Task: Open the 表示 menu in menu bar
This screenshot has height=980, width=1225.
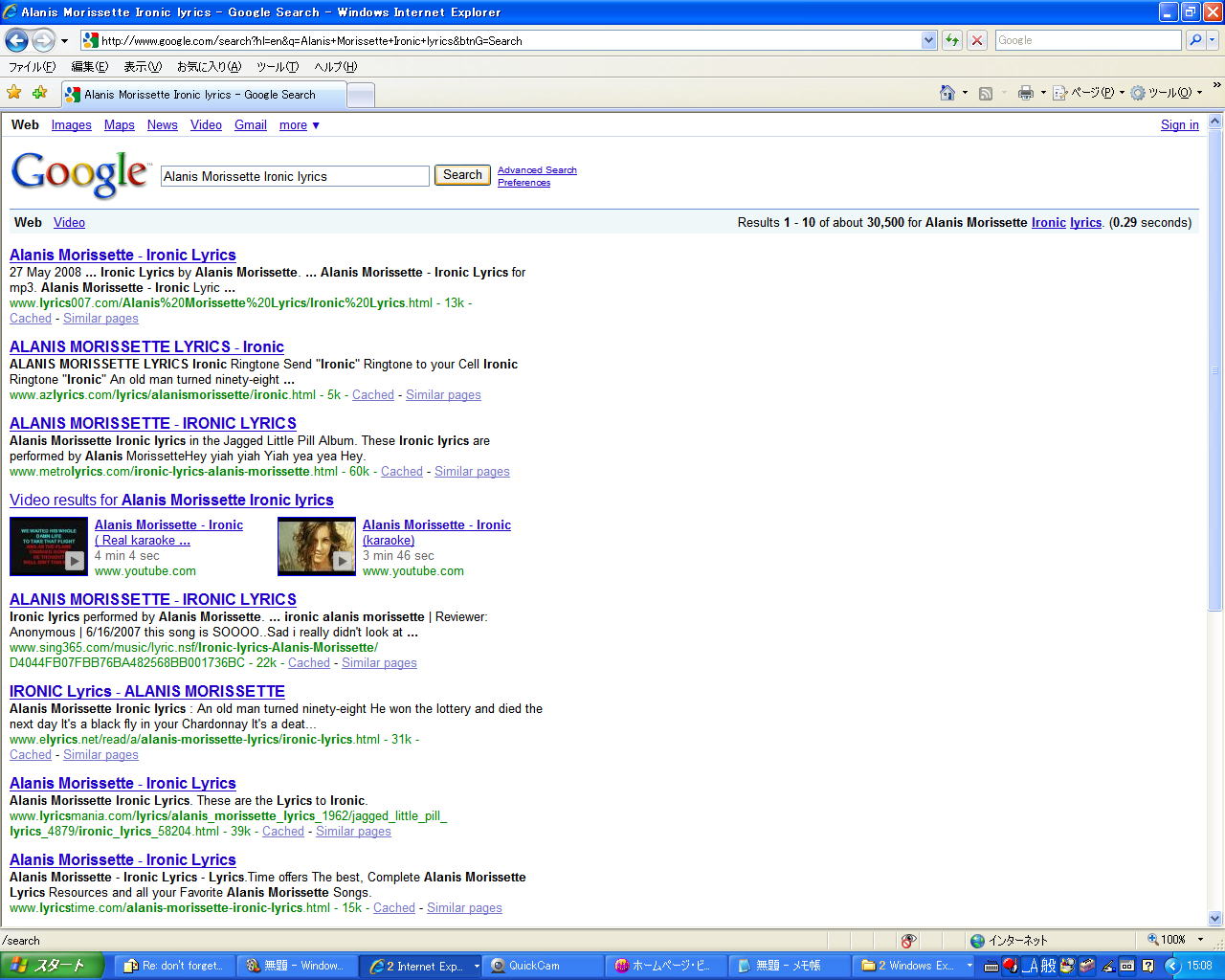Action: click(142, 67)
